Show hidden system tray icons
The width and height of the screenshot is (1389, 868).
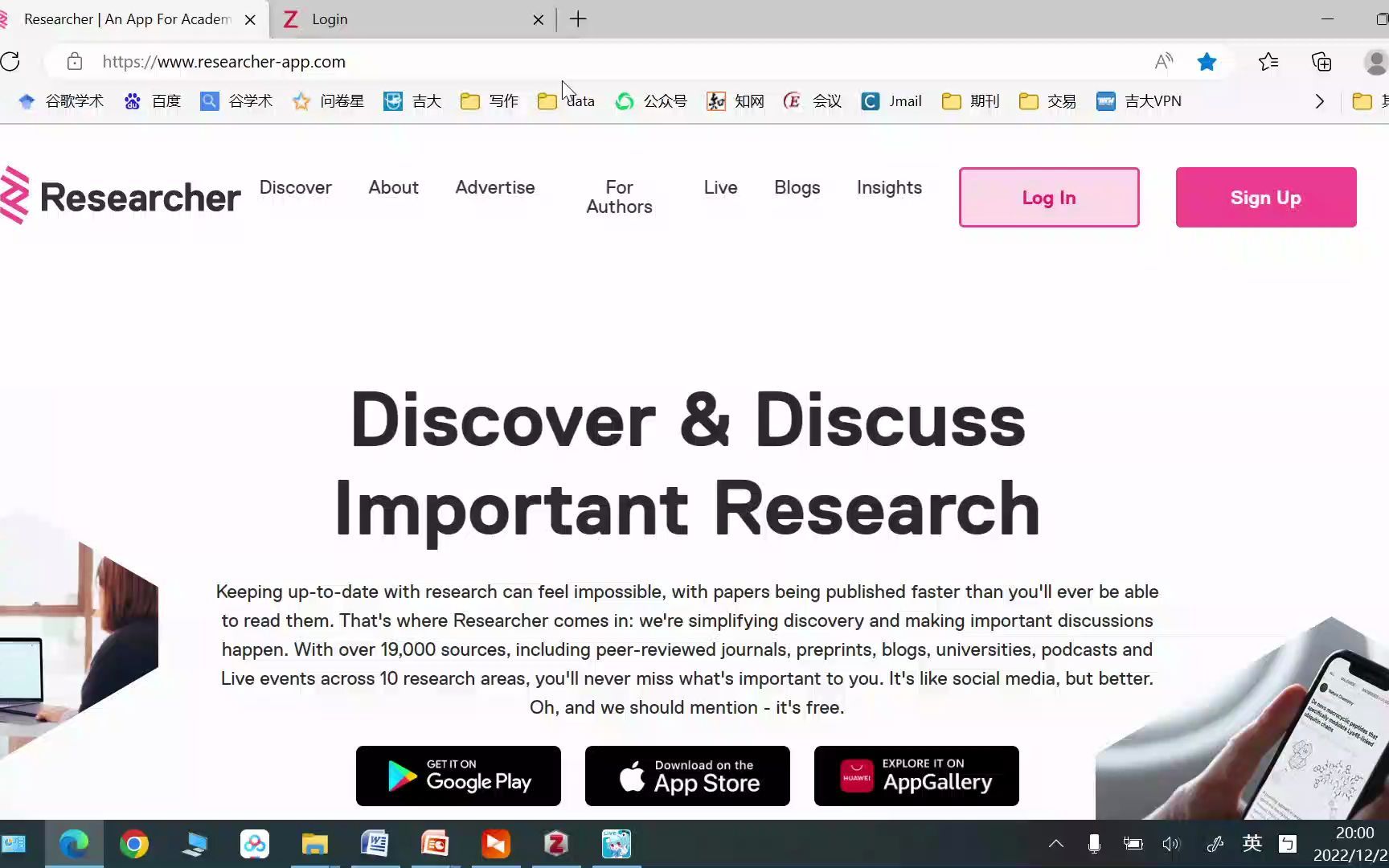[1056, 844]
